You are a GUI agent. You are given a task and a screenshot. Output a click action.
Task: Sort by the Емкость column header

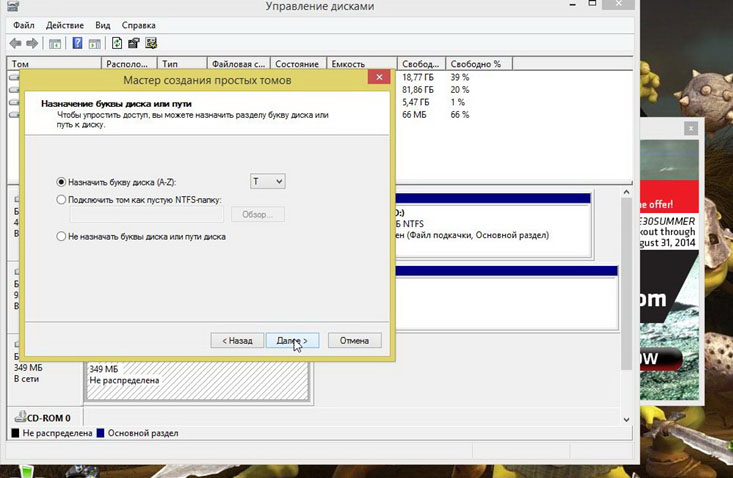[361, 64]
